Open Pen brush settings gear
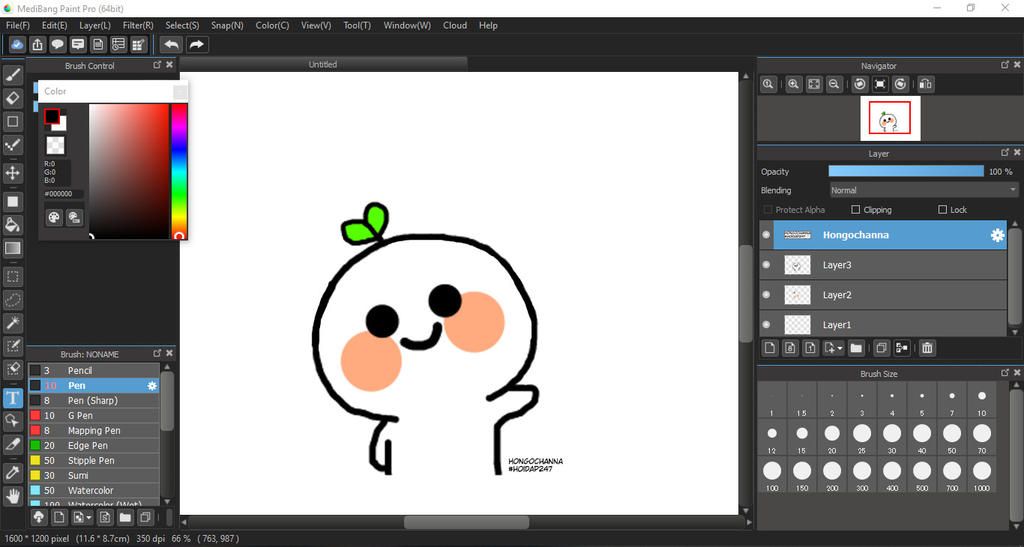1024x547 pixels. coord(152,386)
